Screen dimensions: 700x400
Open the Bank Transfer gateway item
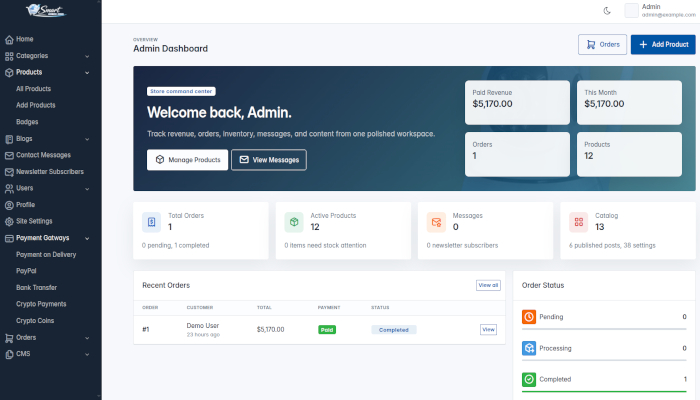coord(37,288)
